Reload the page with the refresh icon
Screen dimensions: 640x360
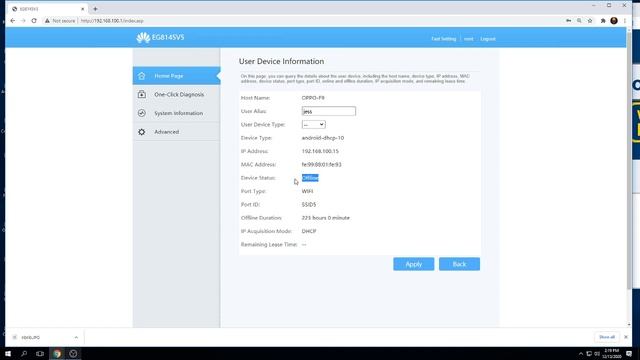(34, 21)
